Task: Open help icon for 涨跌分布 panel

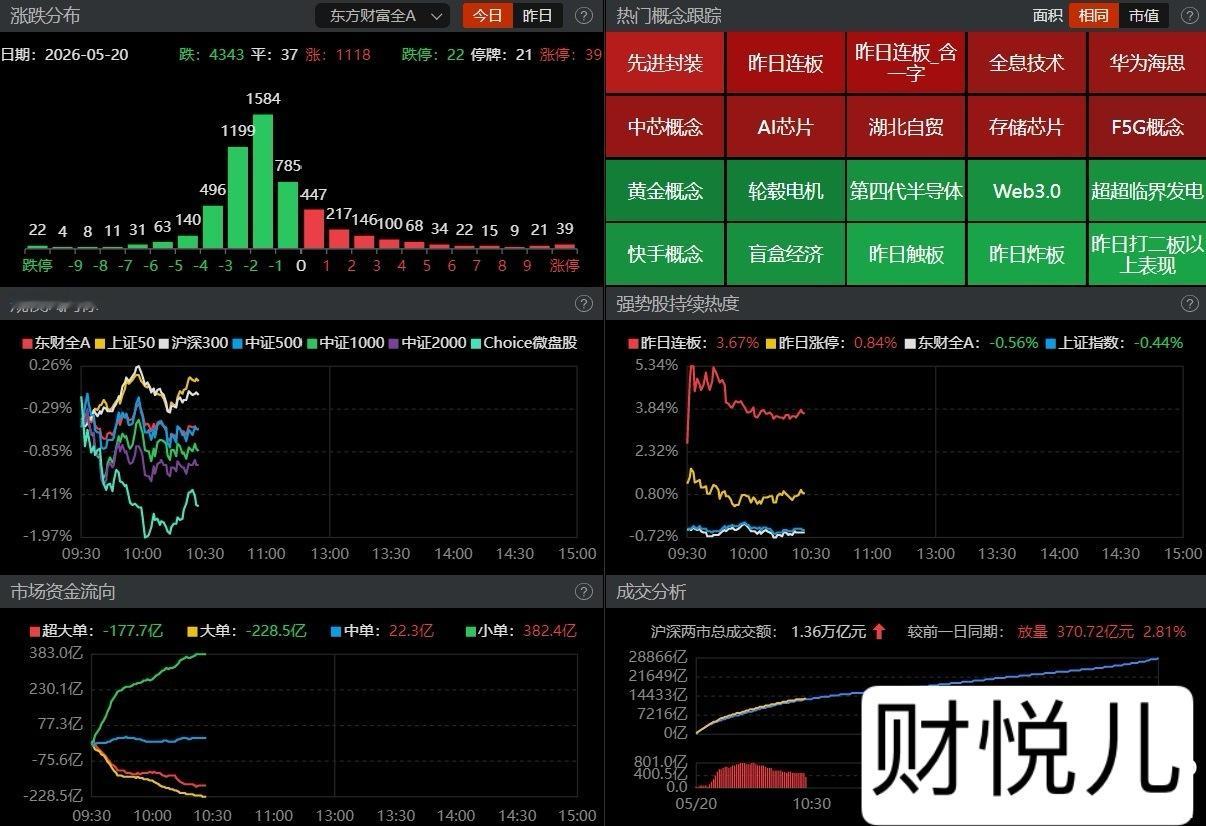Action: [585, 16]
